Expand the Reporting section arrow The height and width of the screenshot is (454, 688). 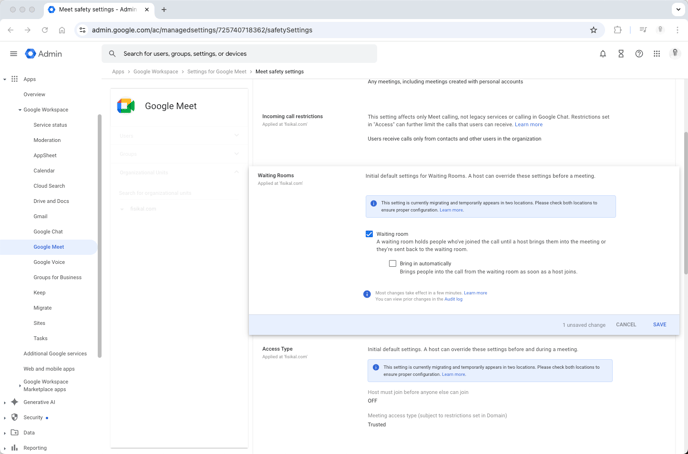[x=5, y=448]
